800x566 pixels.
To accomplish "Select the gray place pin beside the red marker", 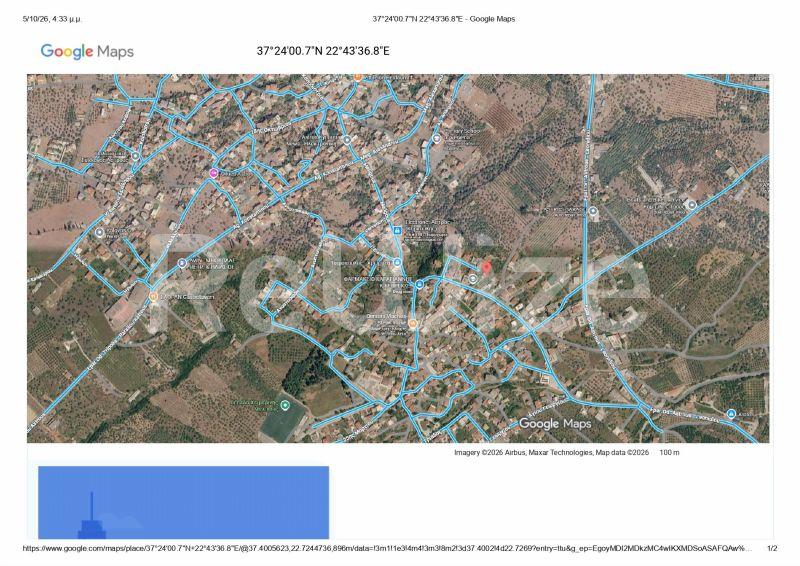I will click(x=473, y=279).
